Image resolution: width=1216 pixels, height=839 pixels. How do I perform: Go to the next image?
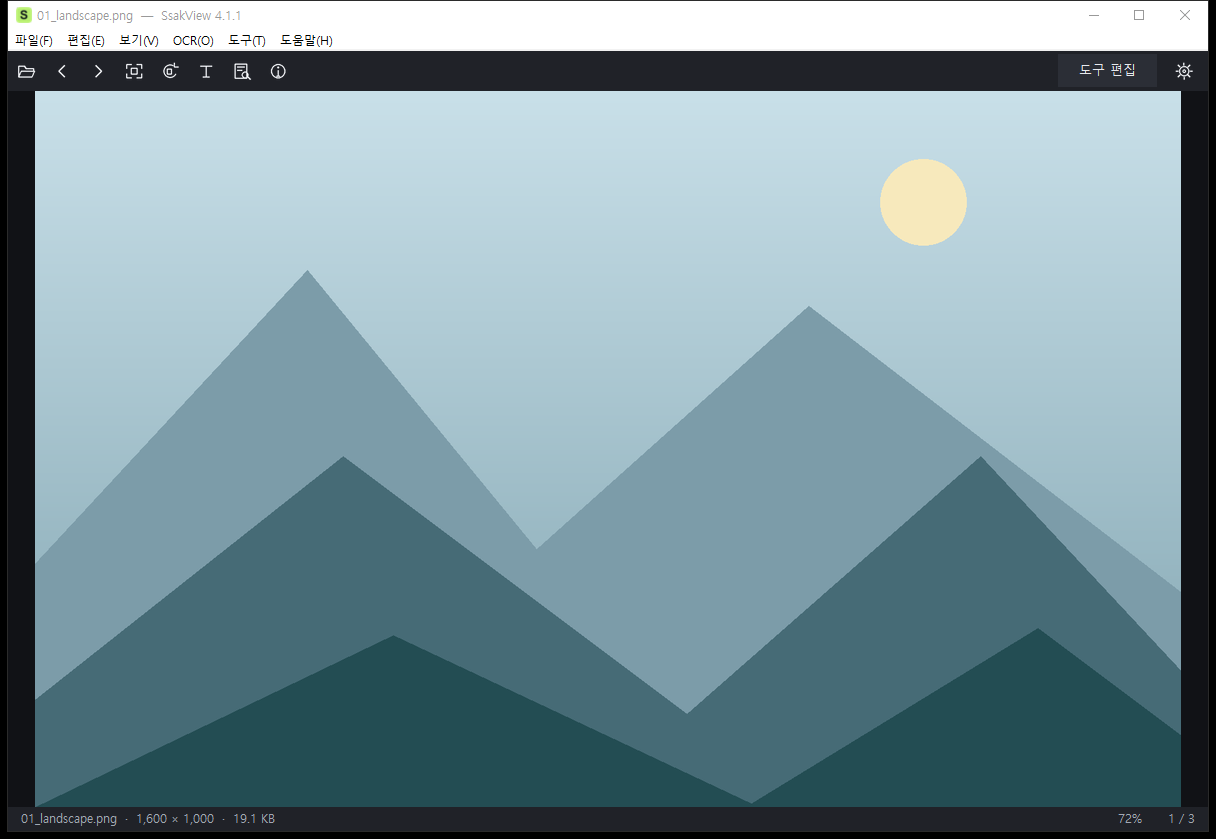coord(98,71)
